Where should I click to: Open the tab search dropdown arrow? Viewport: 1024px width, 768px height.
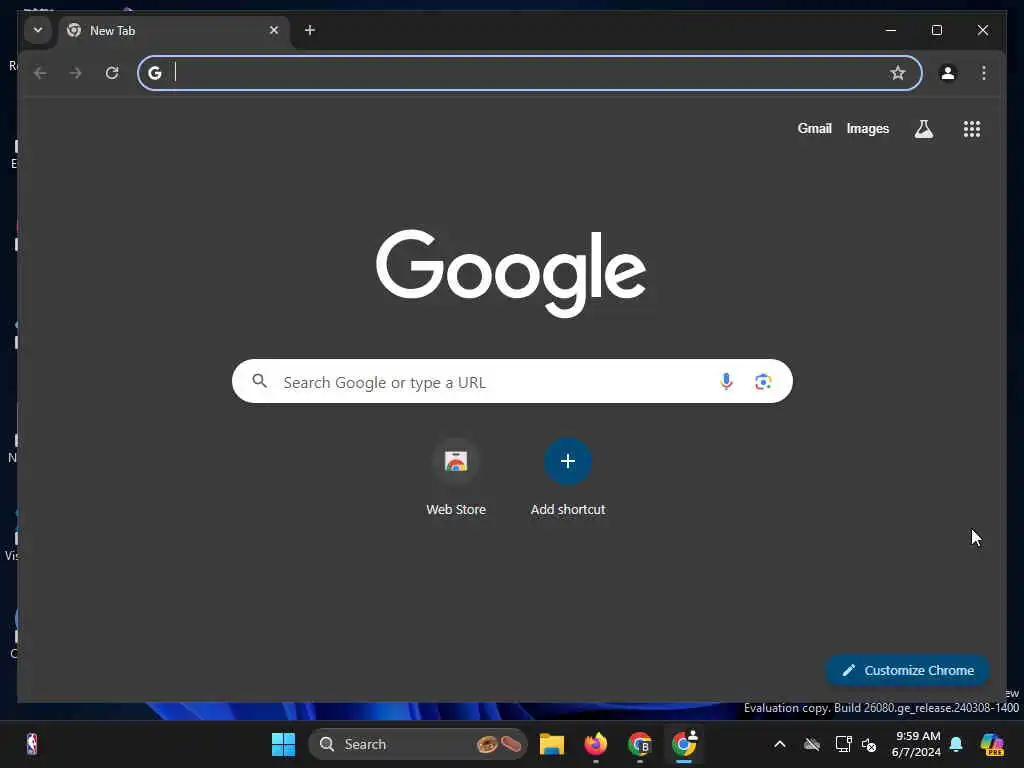(38, 30)
